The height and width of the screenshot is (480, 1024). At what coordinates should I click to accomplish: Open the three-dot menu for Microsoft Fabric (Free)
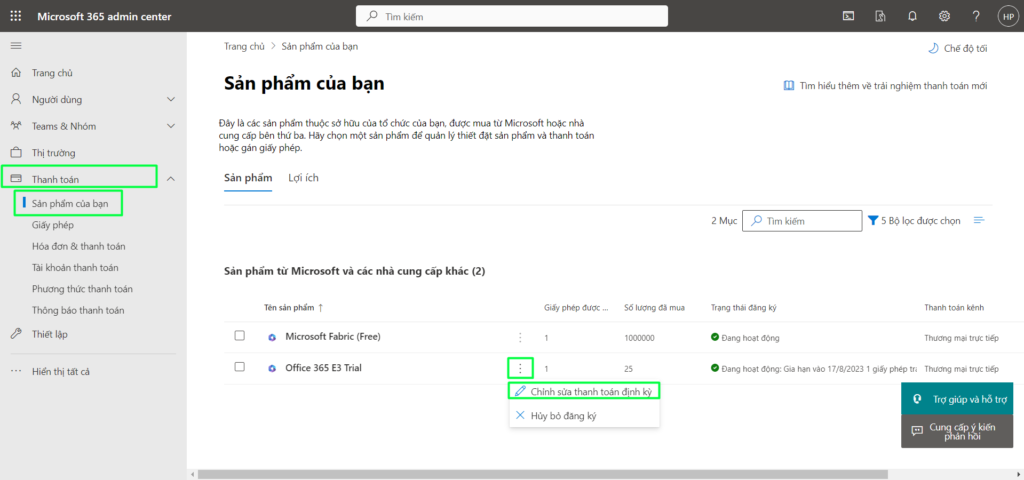coord(519,337)
